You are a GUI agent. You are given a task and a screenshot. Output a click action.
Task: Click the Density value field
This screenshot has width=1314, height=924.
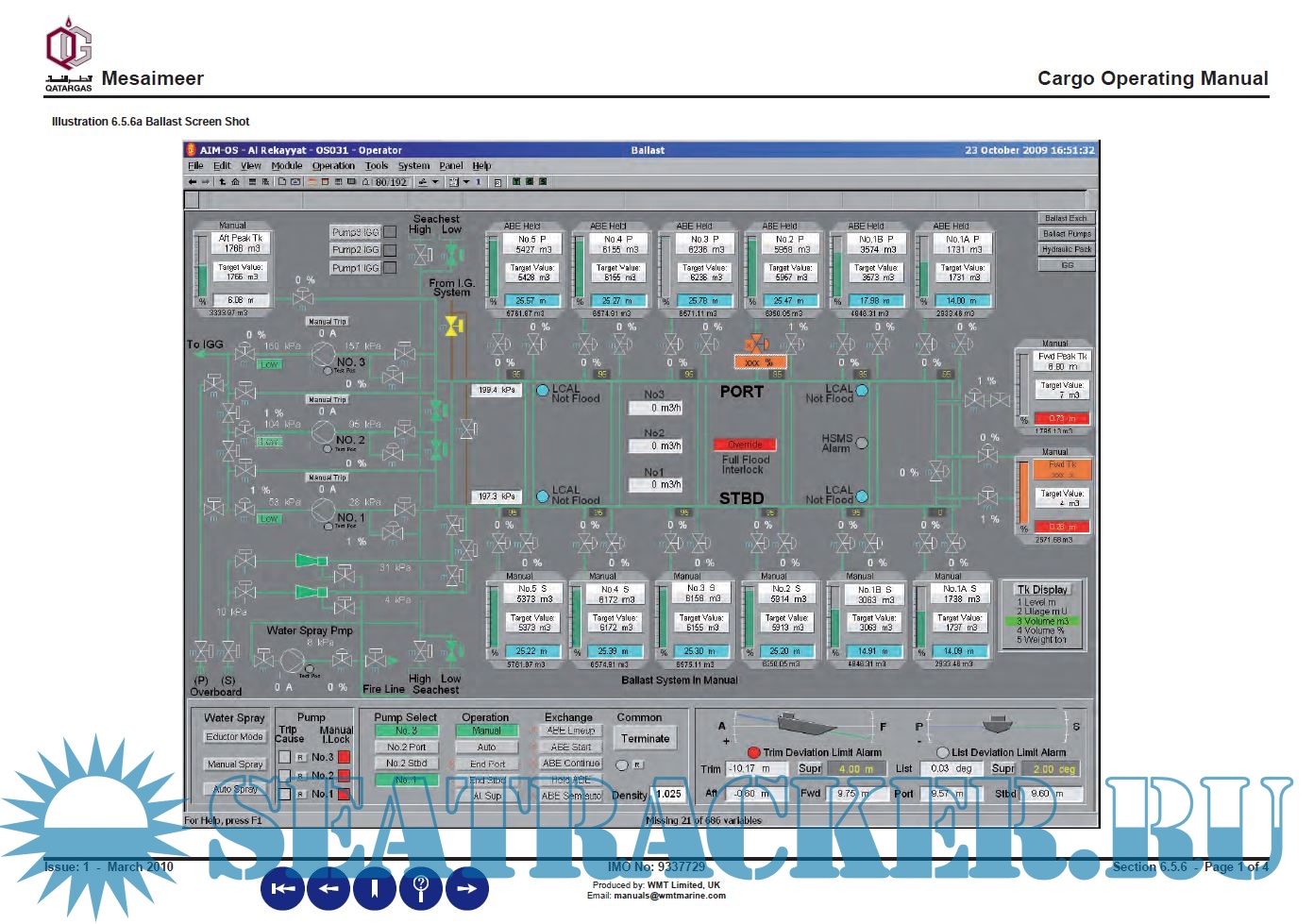[668, 795]
